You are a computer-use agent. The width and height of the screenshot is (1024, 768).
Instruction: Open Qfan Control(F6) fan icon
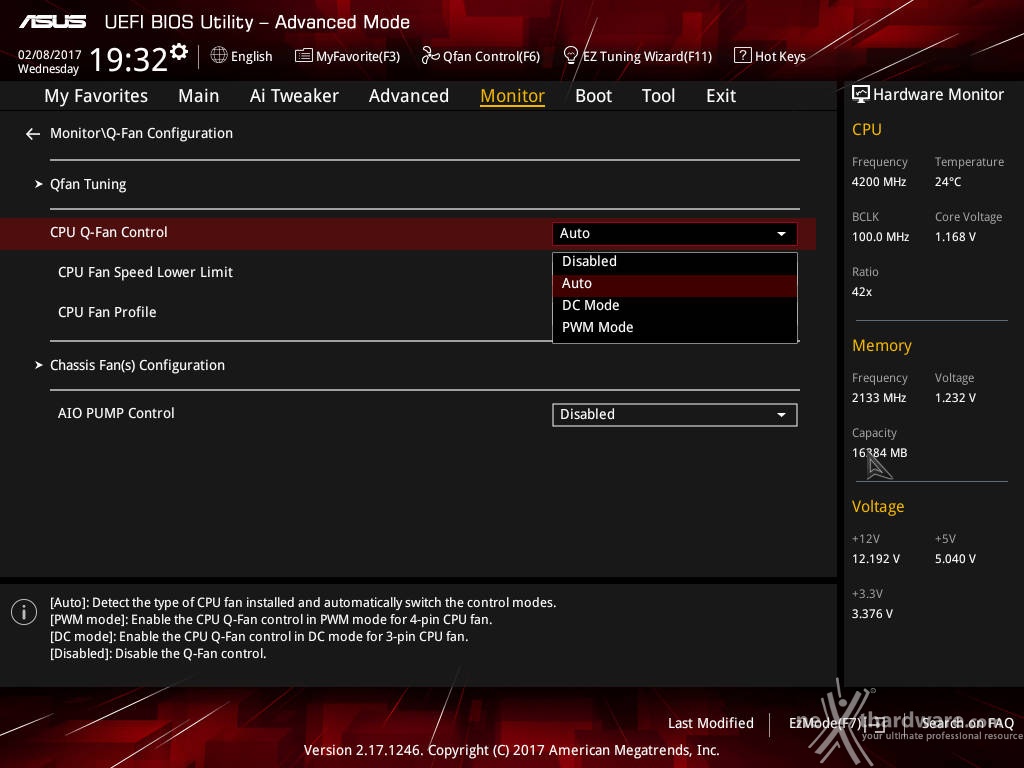(x=430, y=56)
